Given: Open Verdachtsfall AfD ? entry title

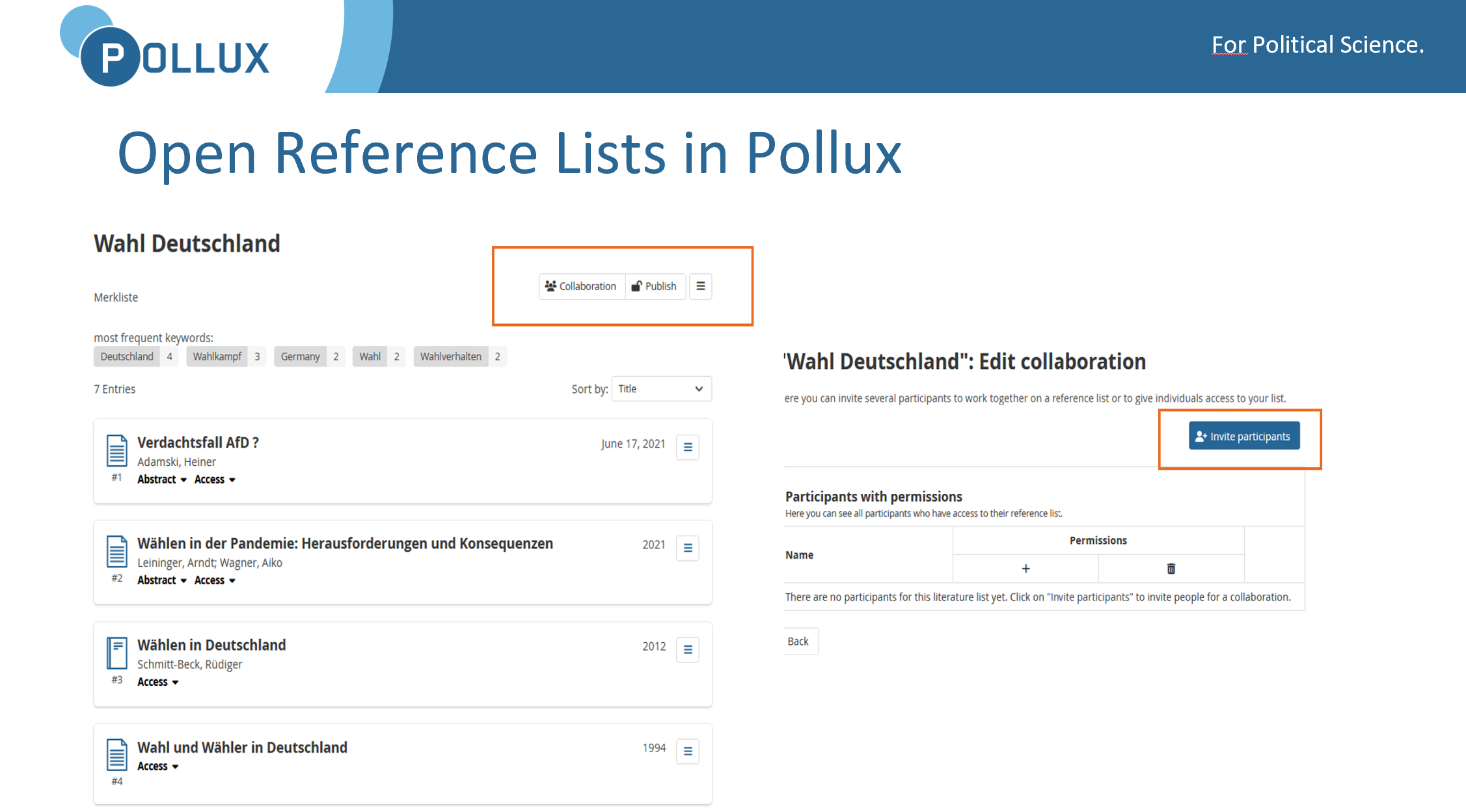Looking at the screenshot, I should 198,442.
